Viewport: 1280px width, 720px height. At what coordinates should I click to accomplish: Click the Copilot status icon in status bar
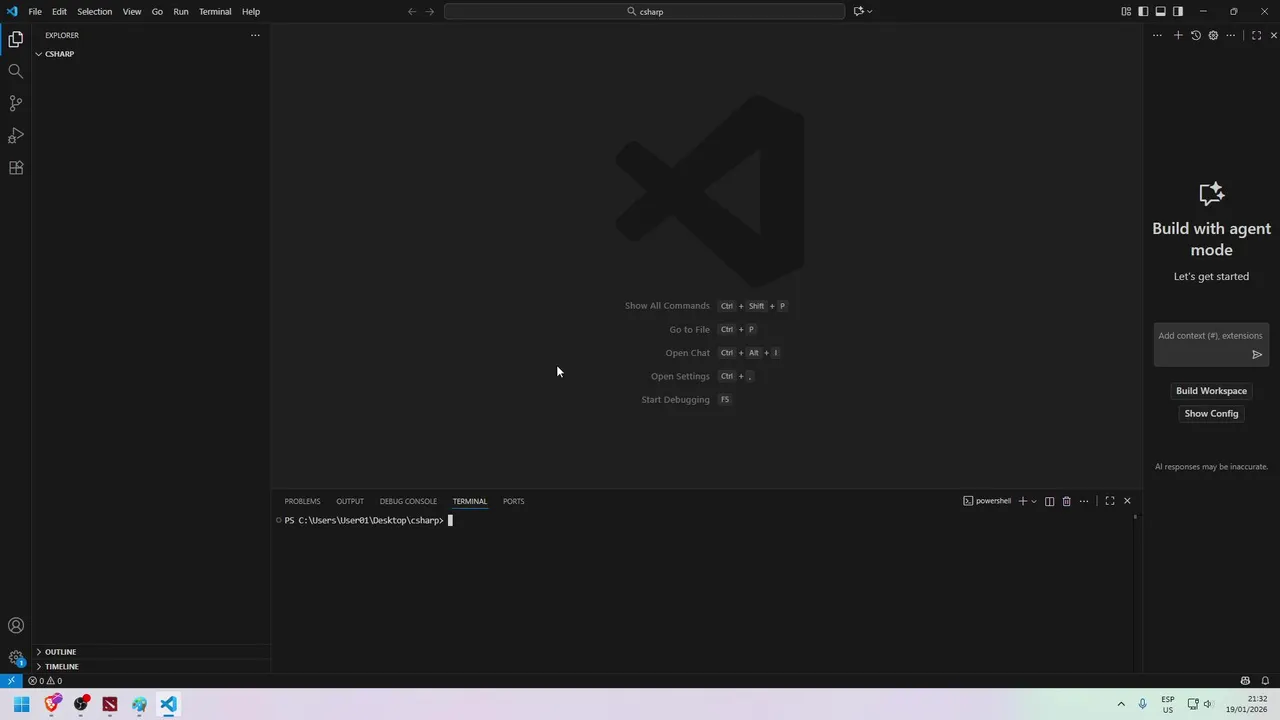[1245, 681]
